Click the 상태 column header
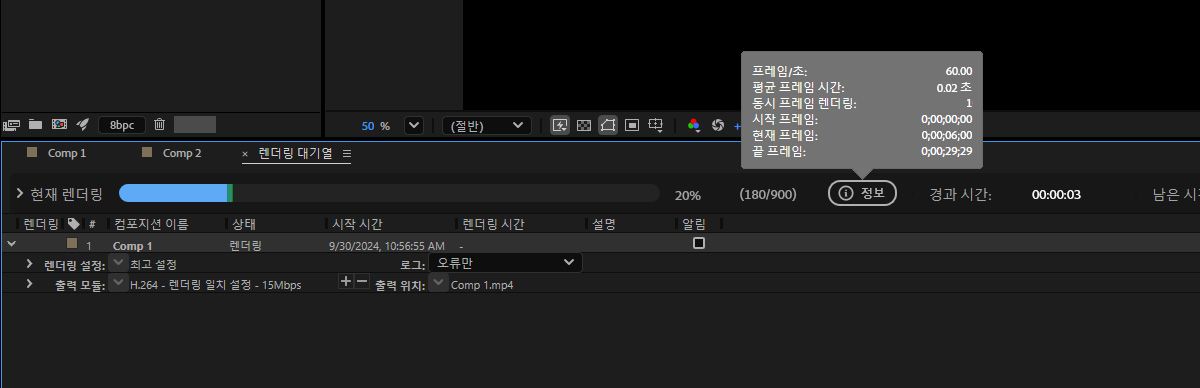The width and height of the screenshot is (1200, 388). point(244,223)
